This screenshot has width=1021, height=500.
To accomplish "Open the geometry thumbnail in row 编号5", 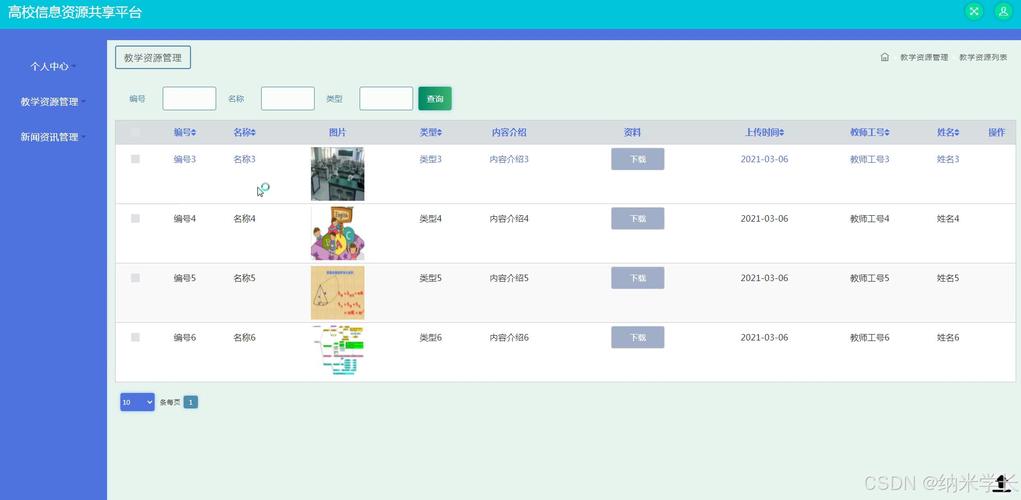I will [x=337, y=293].
